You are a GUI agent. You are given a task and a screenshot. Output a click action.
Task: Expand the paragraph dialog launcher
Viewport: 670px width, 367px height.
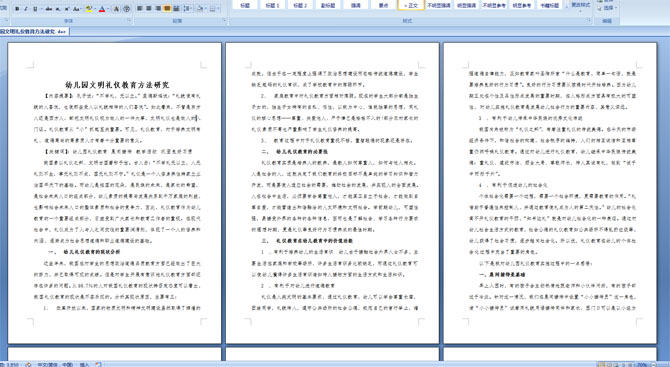click(x=224, y=20)
